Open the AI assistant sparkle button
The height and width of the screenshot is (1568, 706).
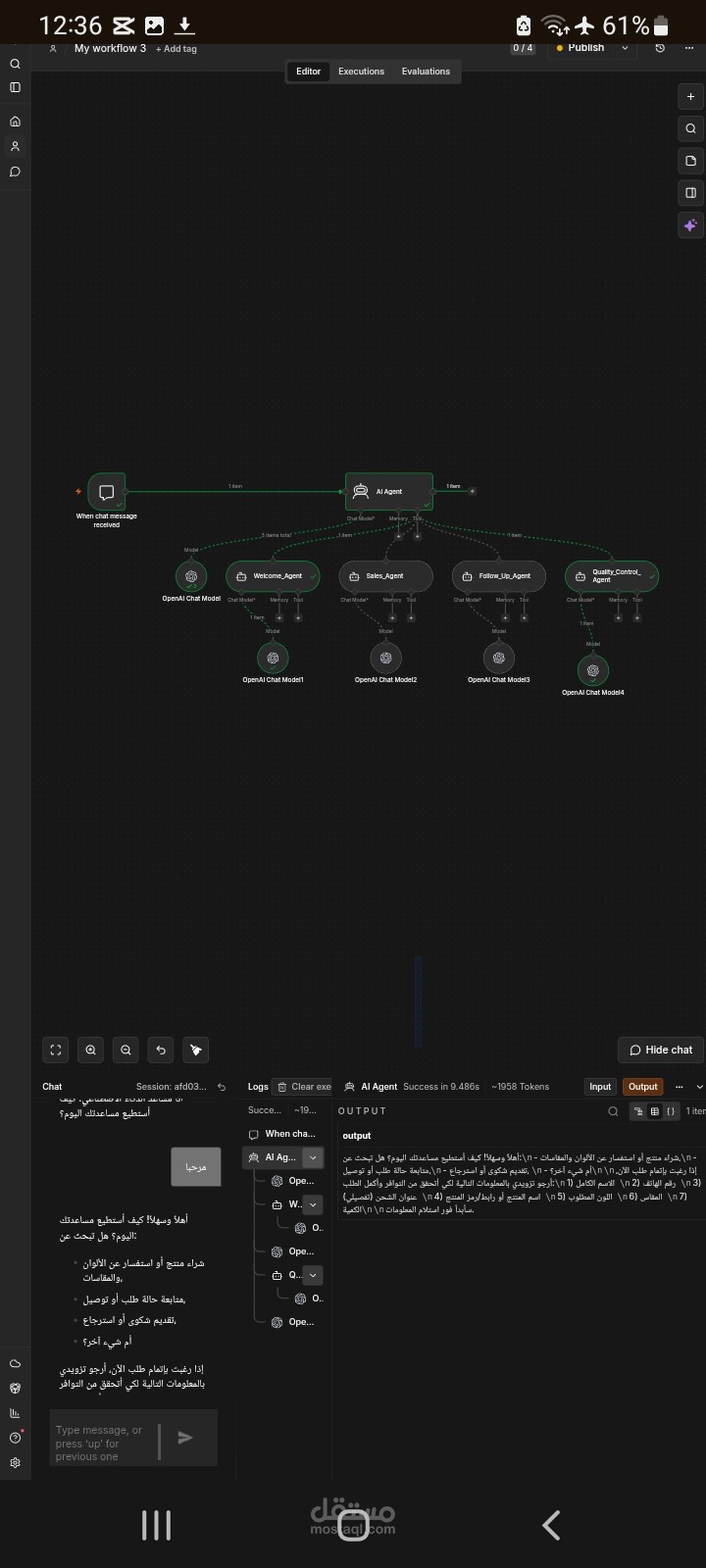coord(690,225)
